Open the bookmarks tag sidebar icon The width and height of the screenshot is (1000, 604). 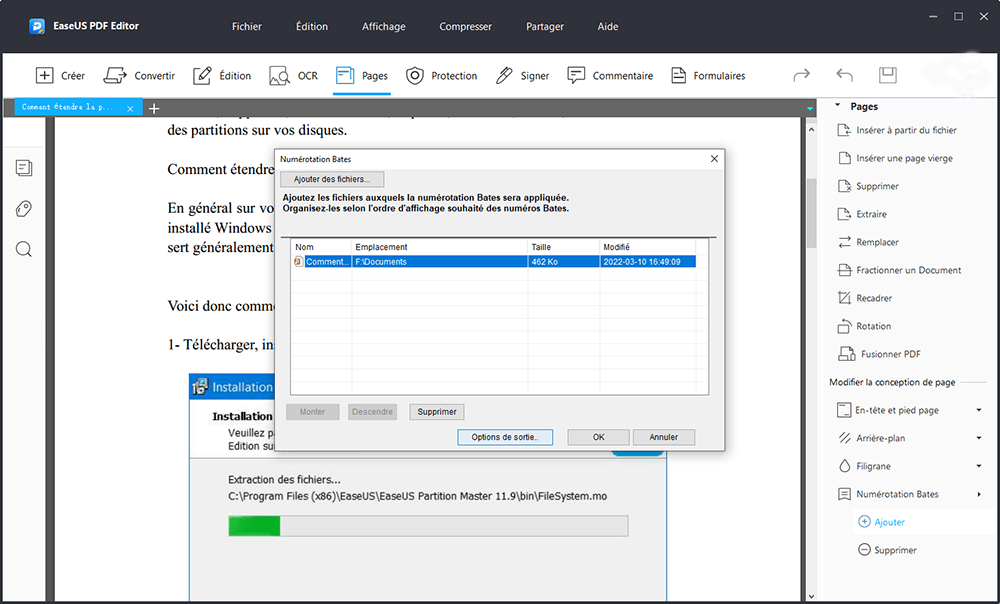24,209
